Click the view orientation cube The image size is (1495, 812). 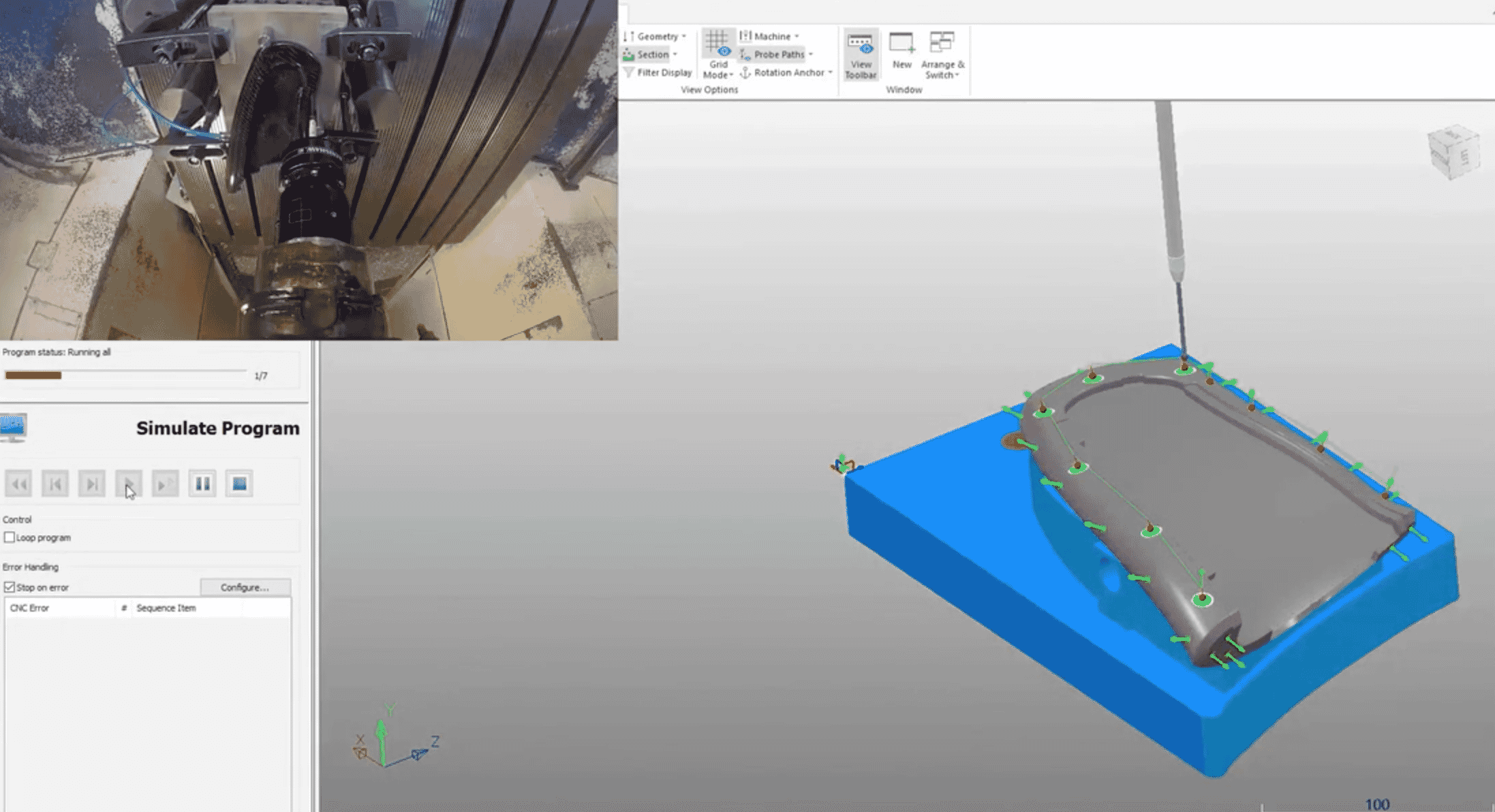1453,151
